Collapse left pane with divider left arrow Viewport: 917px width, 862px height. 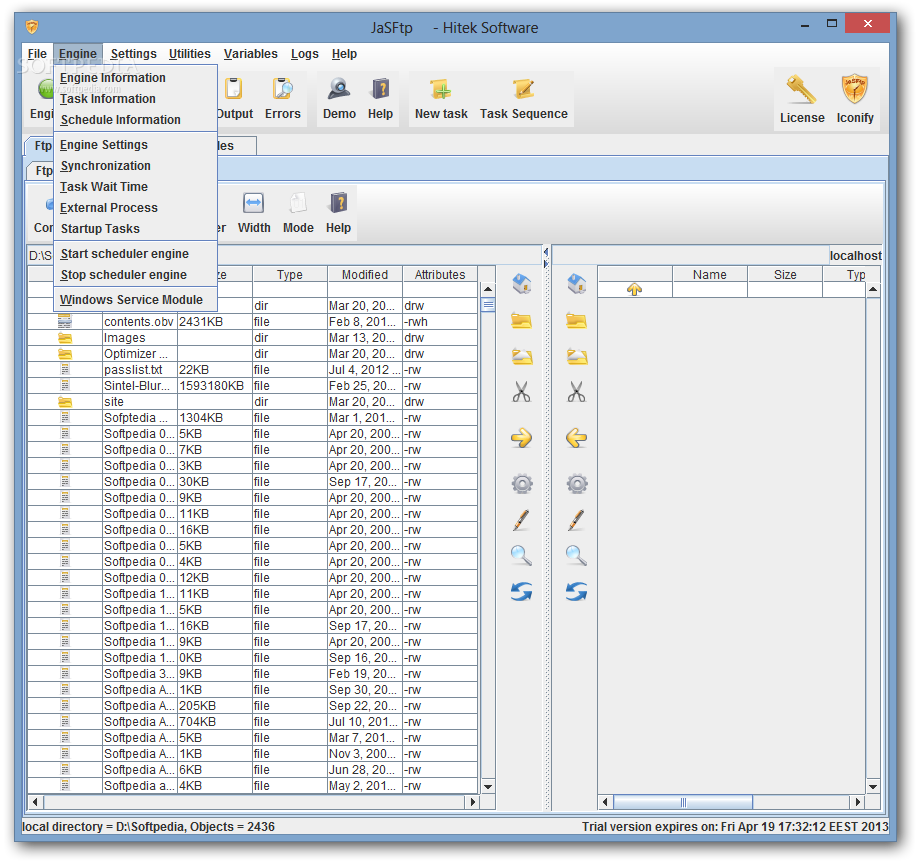click(546, 252)
